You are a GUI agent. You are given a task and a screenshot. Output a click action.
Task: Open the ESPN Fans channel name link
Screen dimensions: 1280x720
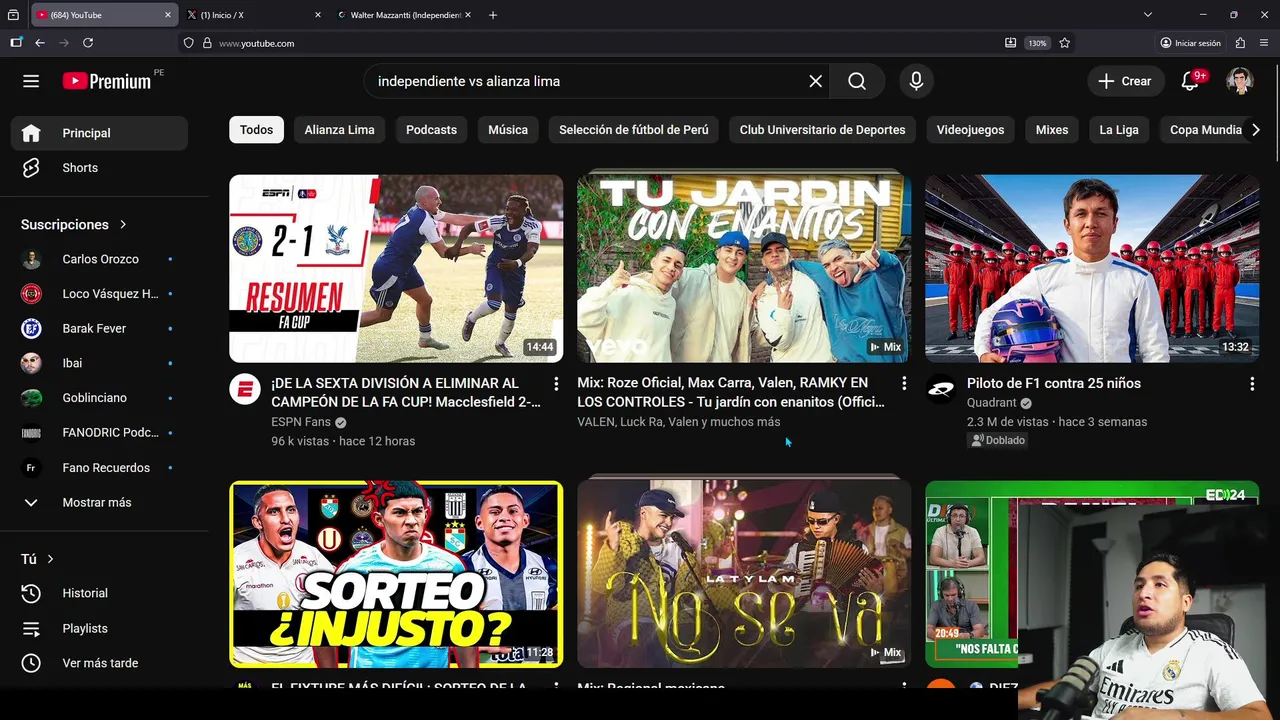coord(301,422)
